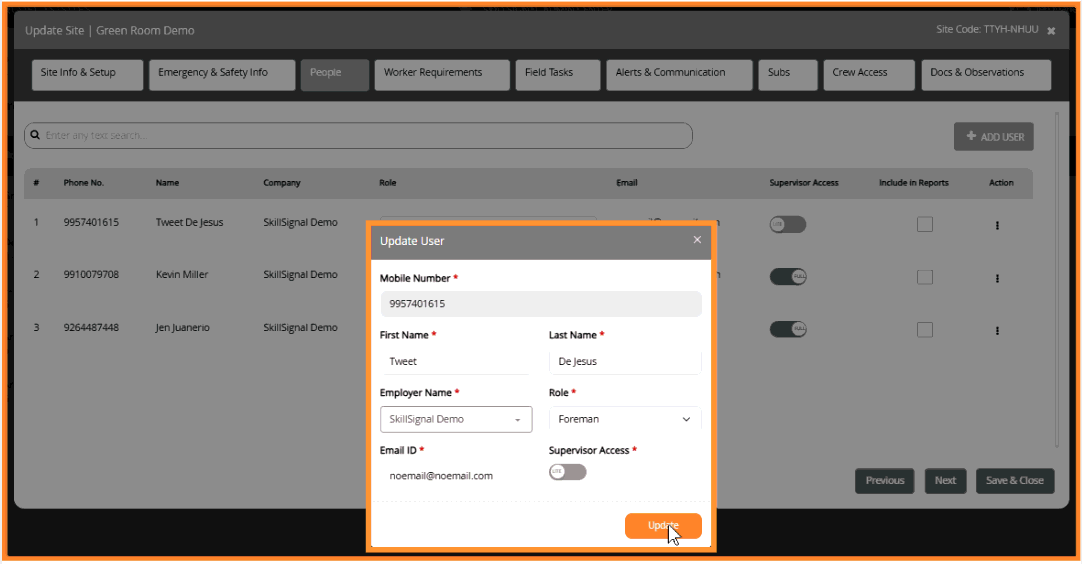Open the Role dropdown showing Foreman
1082x564 pixels.
(x=625, y=419)
